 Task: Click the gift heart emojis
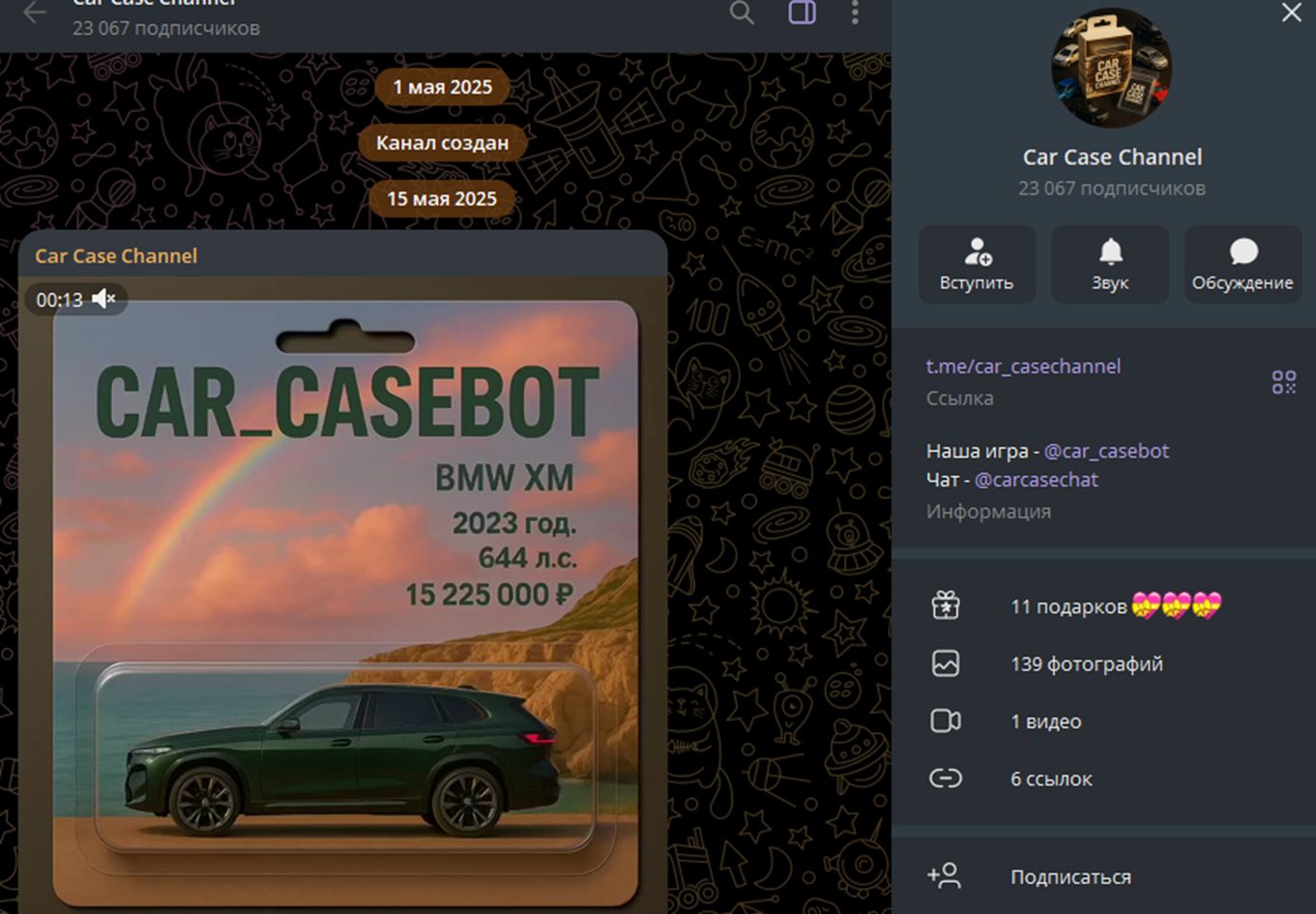1178,606
